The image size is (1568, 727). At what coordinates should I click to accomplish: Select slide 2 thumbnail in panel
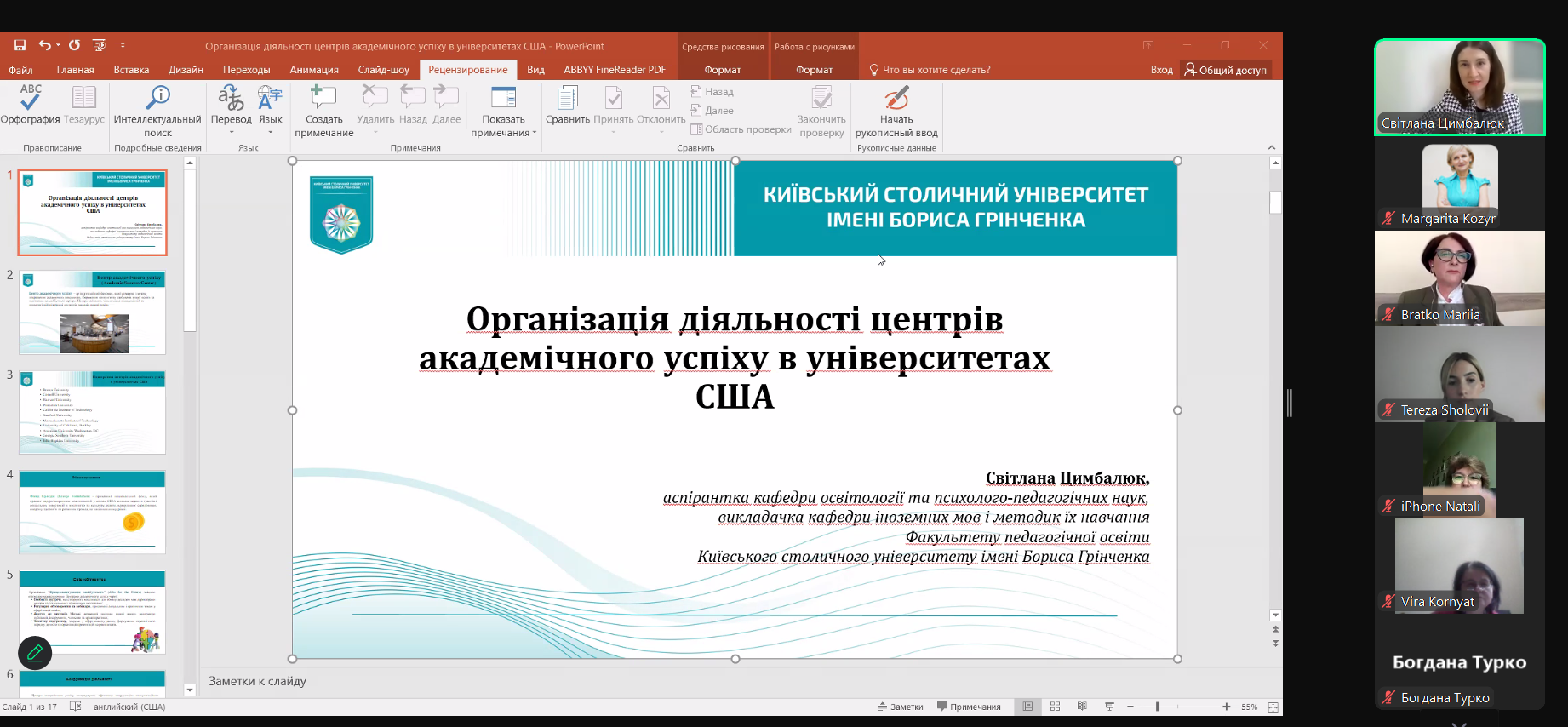[92, 312]
